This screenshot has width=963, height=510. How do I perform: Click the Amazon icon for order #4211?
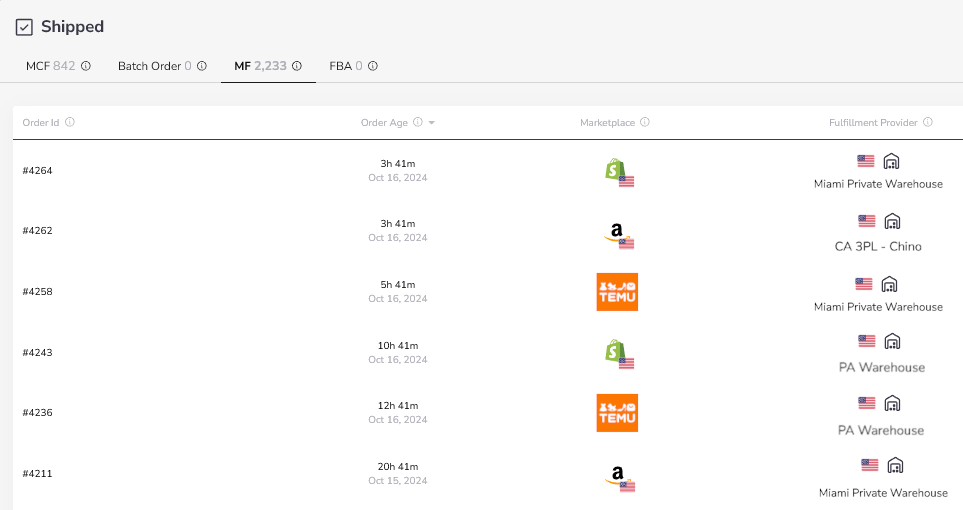click(618, 476)
